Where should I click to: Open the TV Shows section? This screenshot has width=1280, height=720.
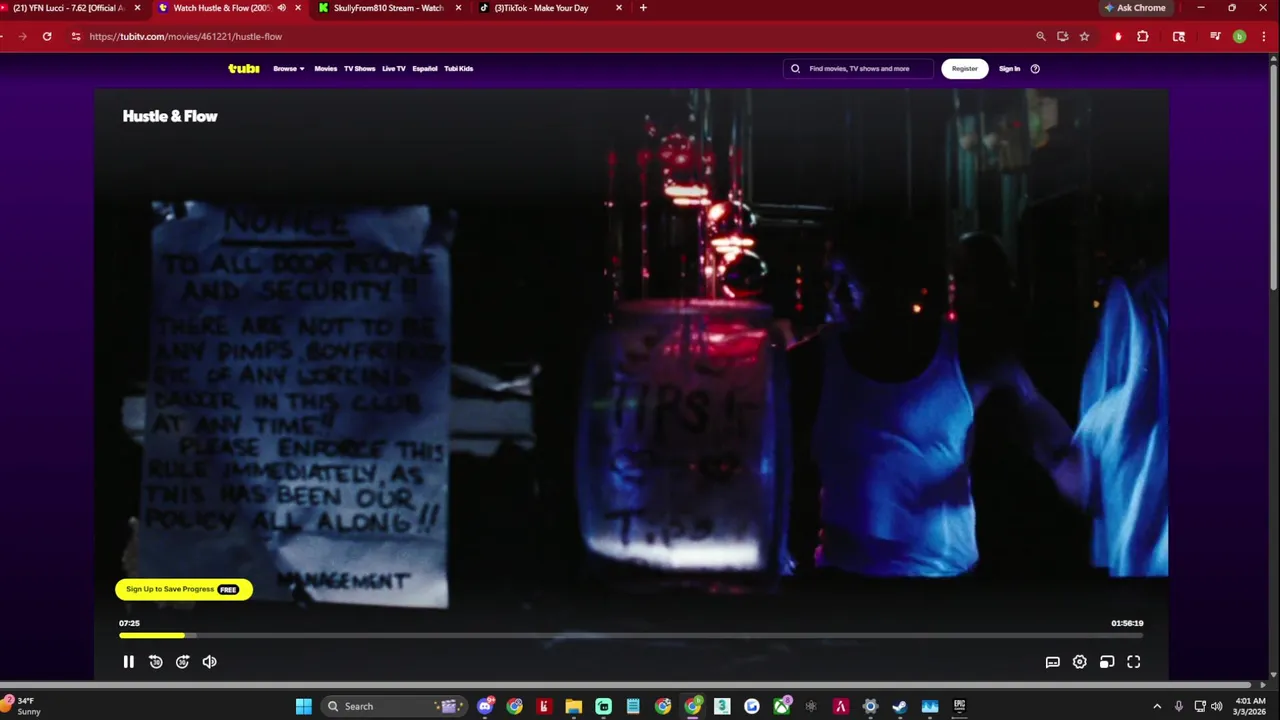pos(359,69)
